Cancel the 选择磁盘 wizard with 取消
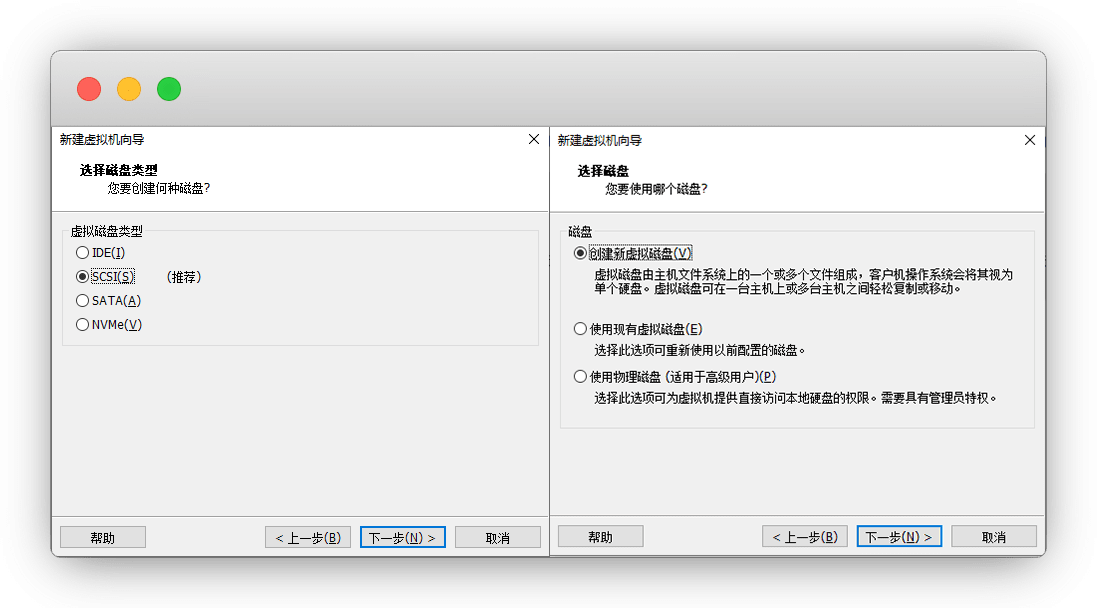This screenshot has width=1097, height=608. coord(993,537)
